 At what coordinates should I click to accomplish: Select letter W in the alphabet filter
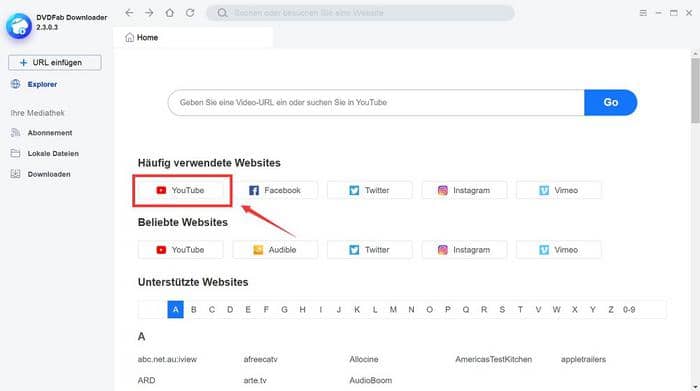click(556, 309)
